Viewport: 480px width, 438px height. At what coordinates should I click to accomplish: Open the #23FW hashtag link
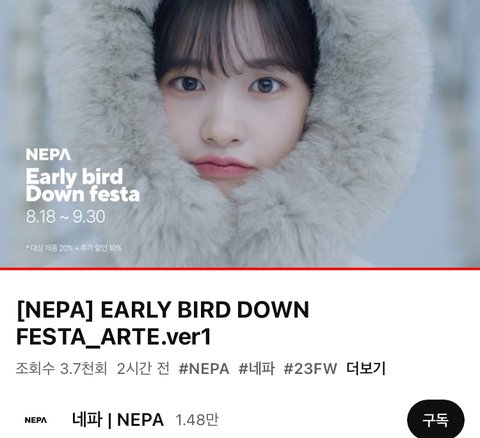310,369
